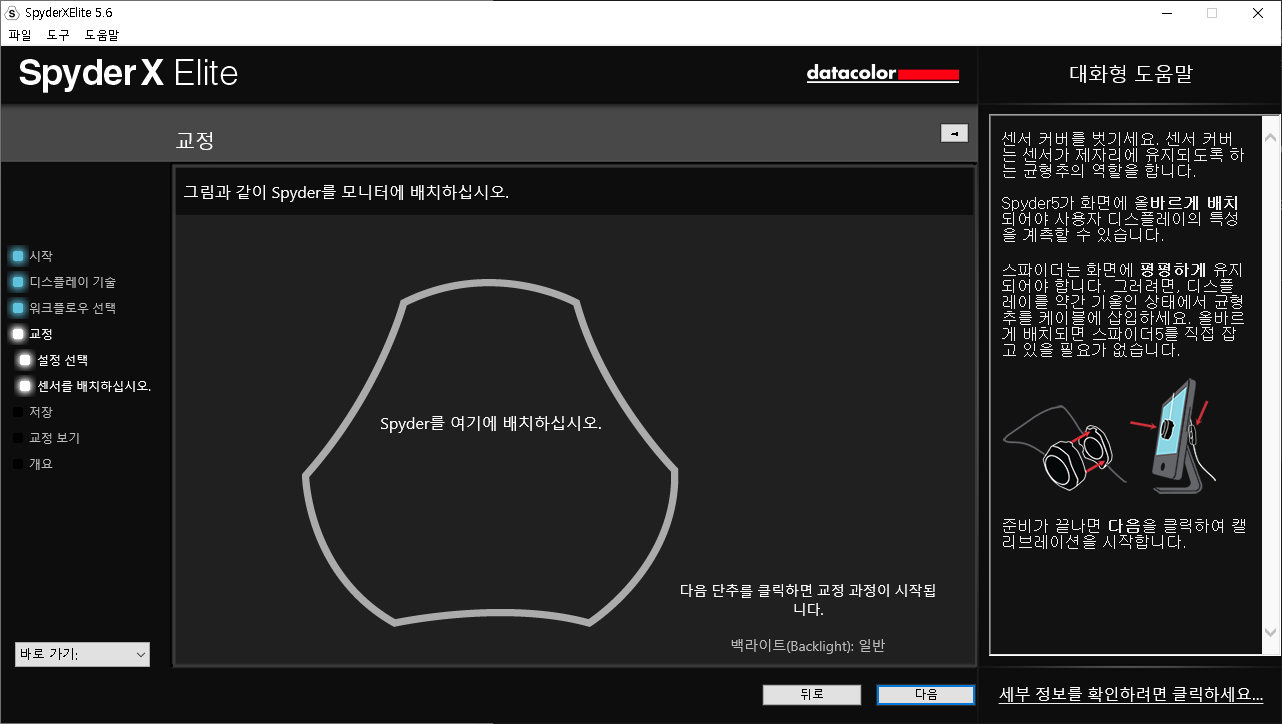This screenshot has width=1282, height=724.
Task: Select the 저장 step in the sidebar
Action: 41,412
